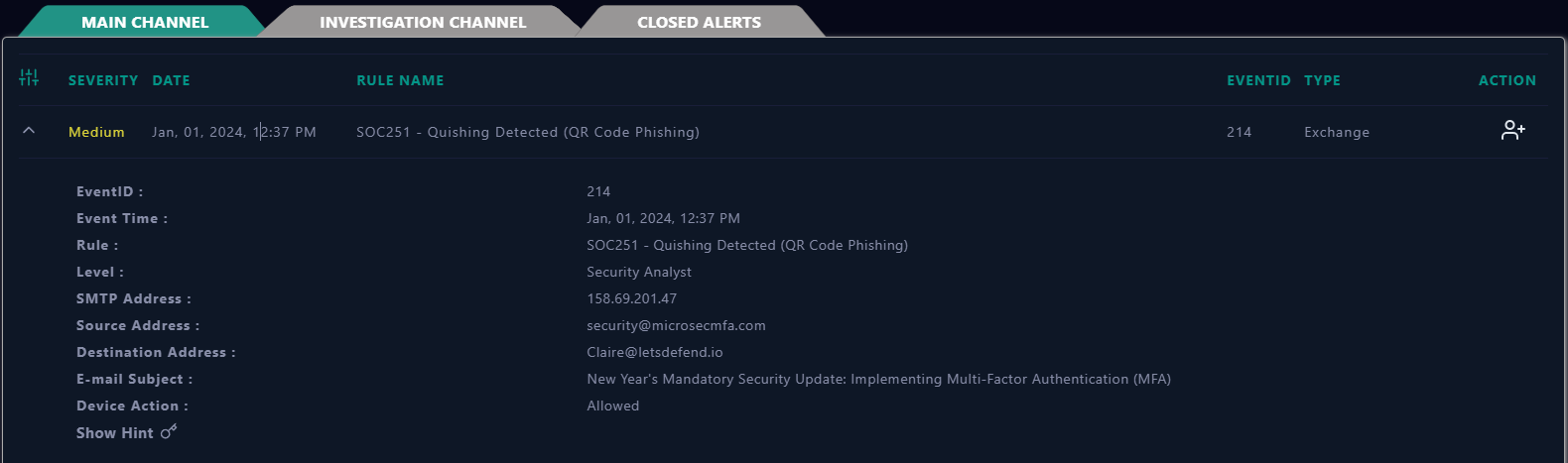This screenshot has height=463, width=1568.
Task: Sort alerts by Date column header
Action: (x=171, y=80)
